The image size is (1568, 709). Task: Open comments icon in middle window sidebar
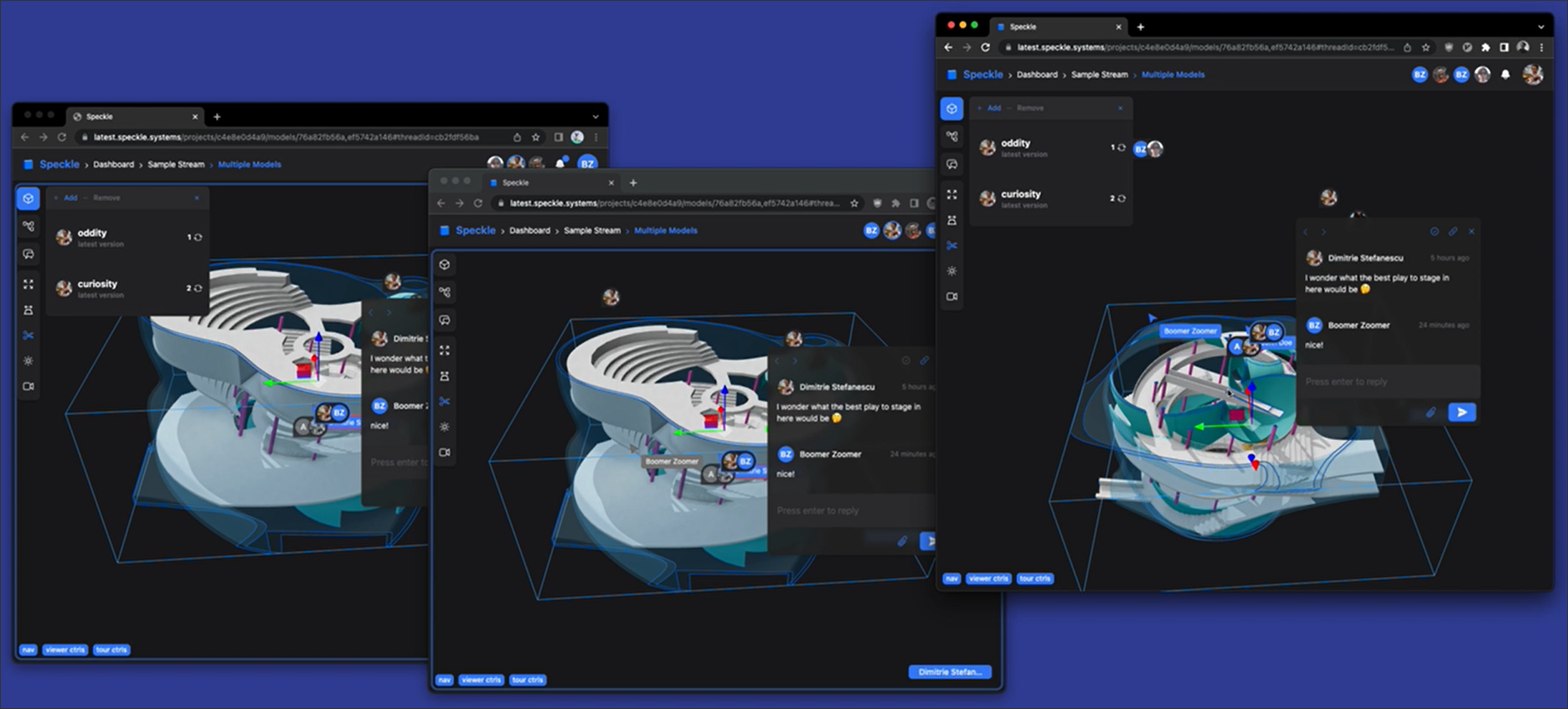point(445,320)
